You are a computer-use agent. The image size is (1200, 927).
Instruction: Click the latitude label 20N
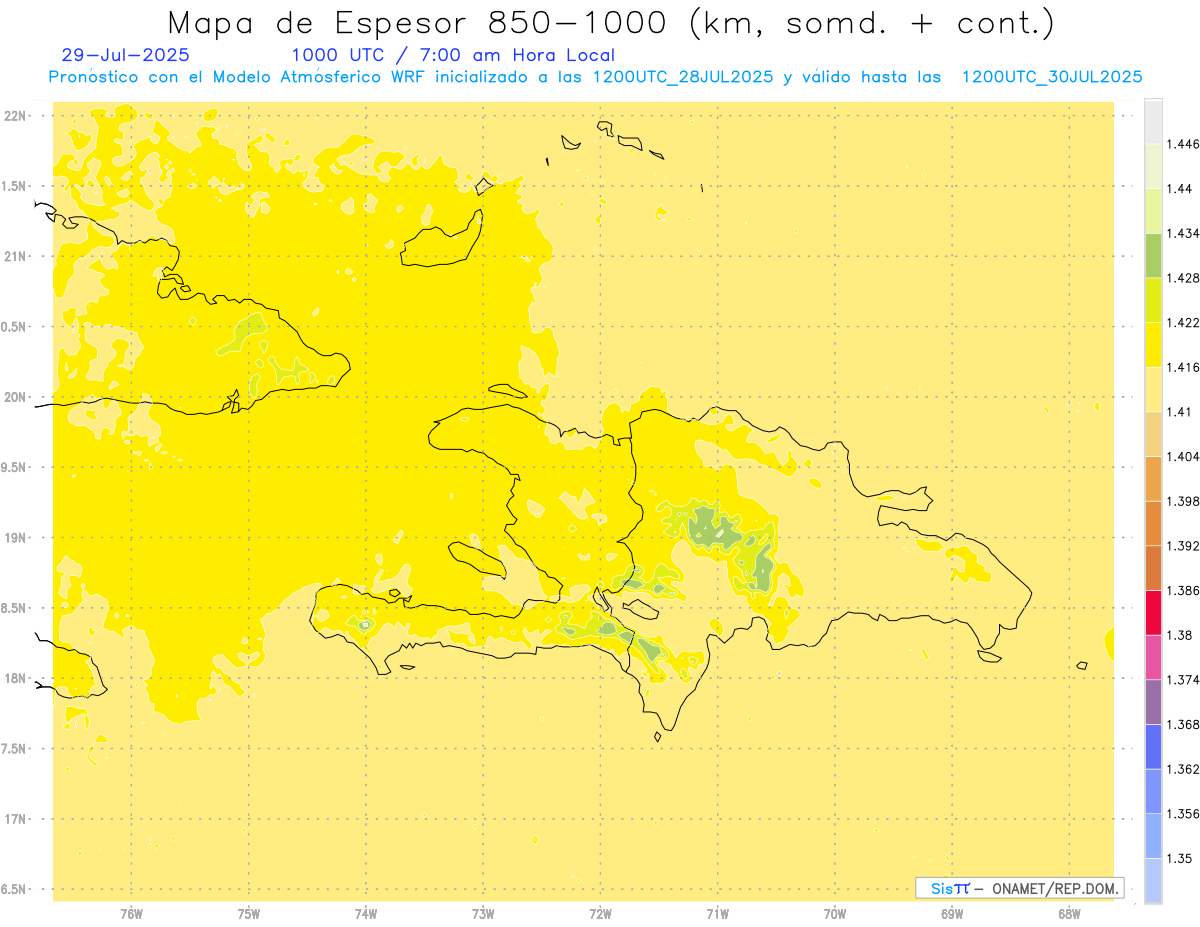16,397
